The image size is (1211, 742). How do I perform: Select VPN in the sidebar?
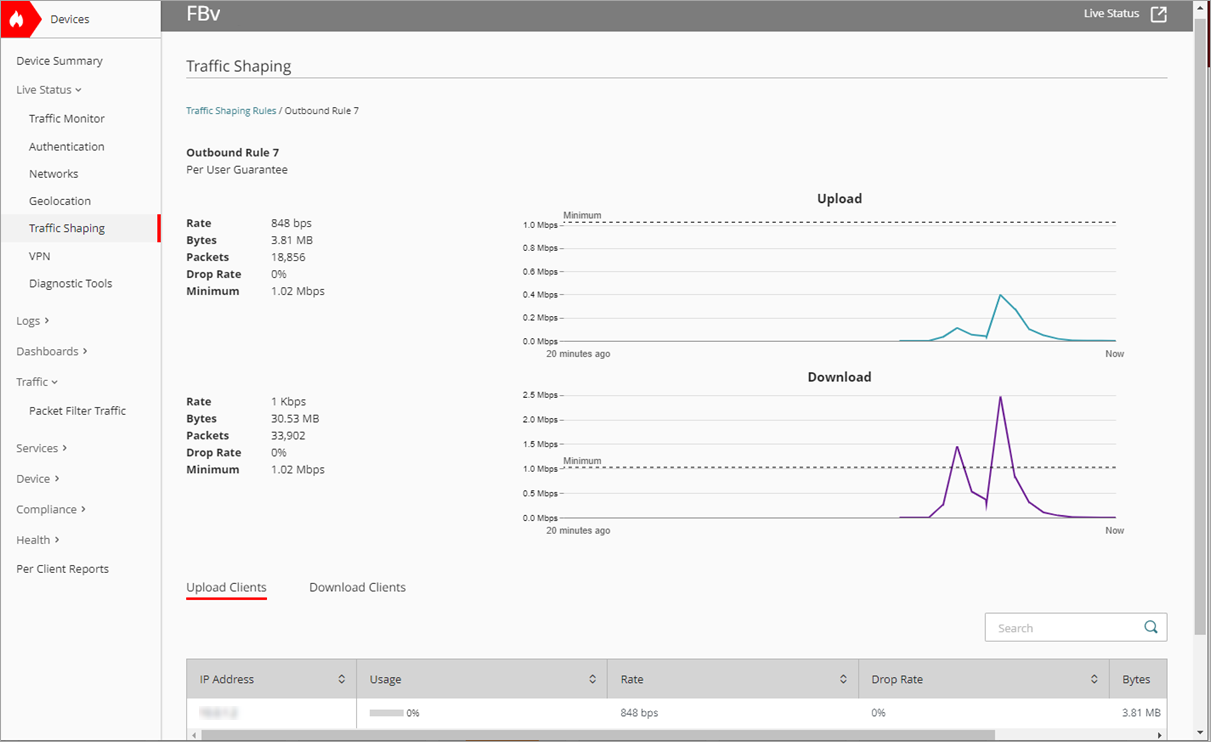39,255
